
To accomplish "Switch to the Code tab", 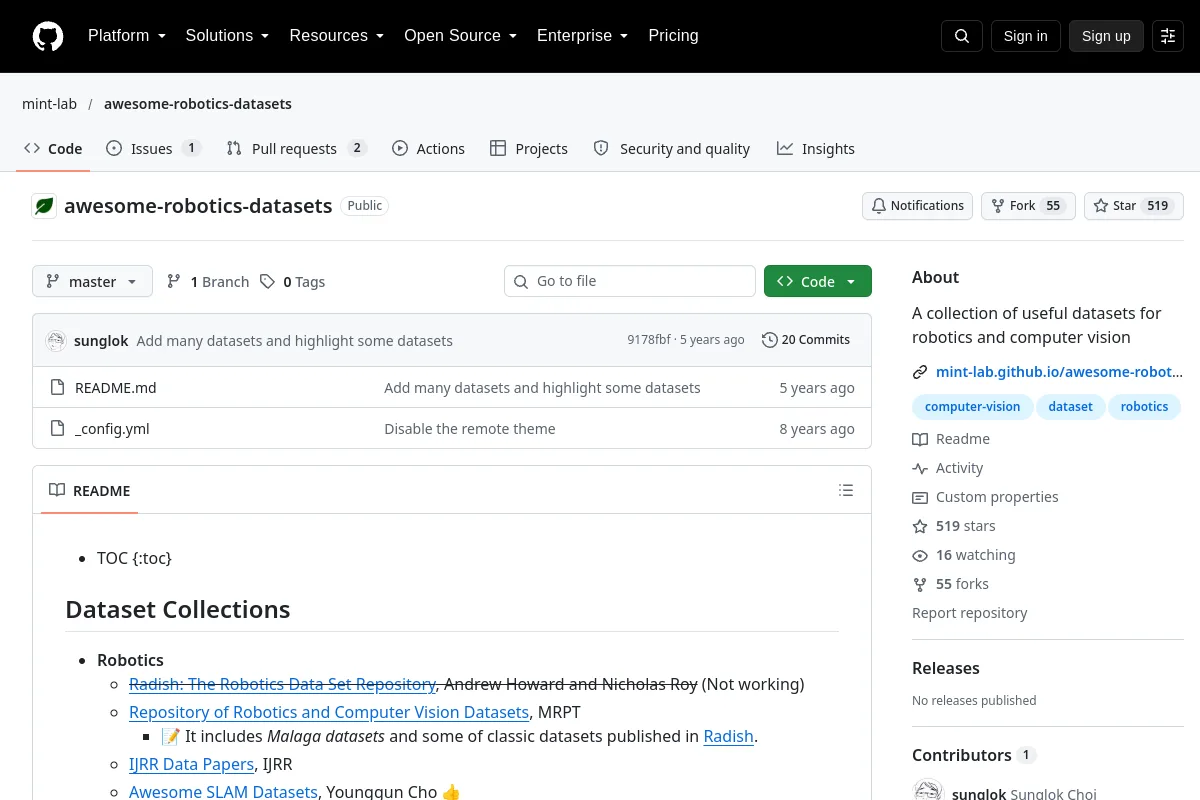I will [x=53, y=149].
